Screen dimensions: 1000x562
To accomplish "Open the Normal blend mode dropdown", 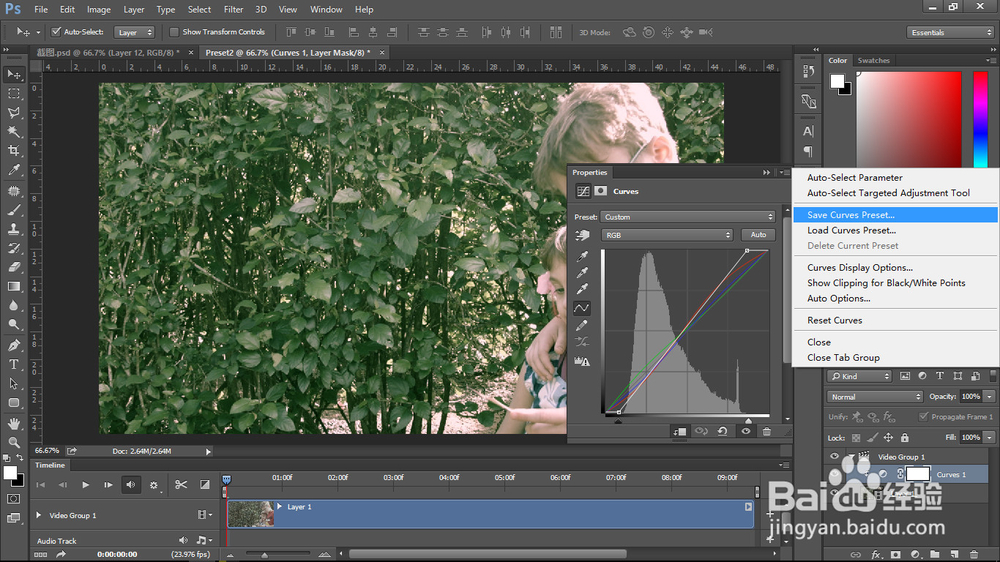I will coord(875,397).
